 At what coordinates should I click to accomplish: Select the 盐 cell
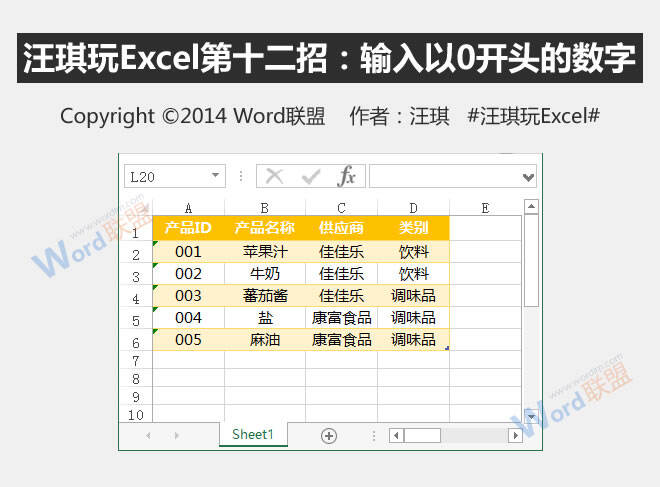coord(265,318)
